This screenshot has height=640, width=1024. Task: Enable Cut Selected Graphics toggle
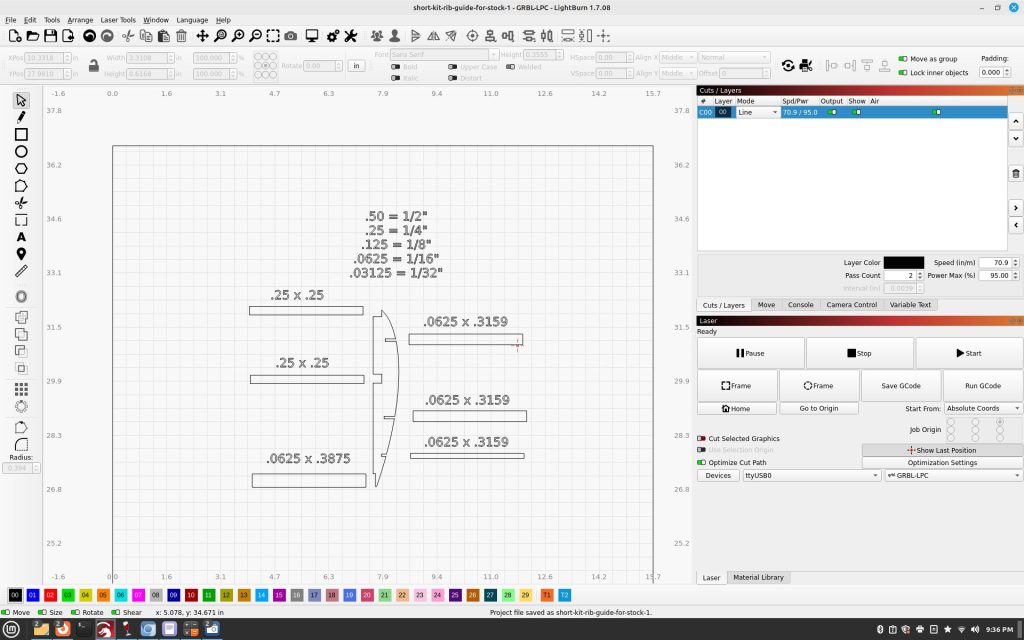pos(702,438)
